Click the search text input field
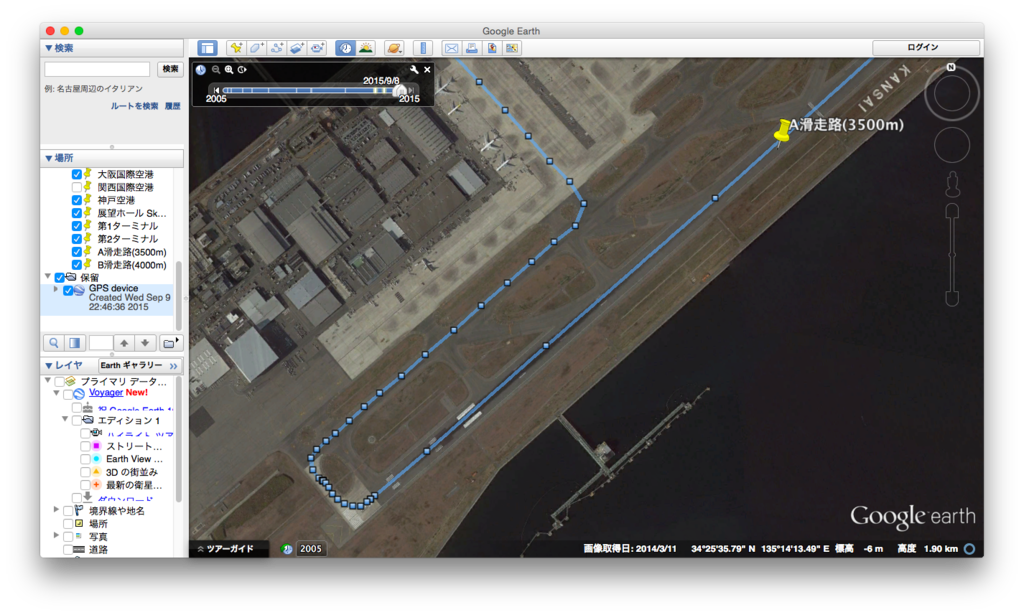The image size is (1024, 615). coord(97,69)
